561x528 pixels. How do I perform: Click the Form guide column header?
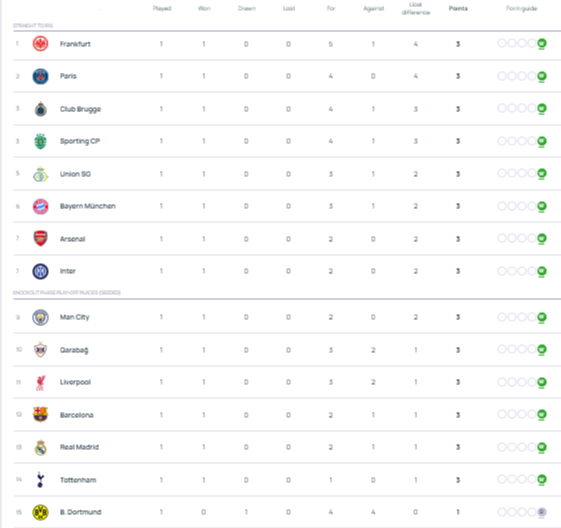click(x=521, y=8)
